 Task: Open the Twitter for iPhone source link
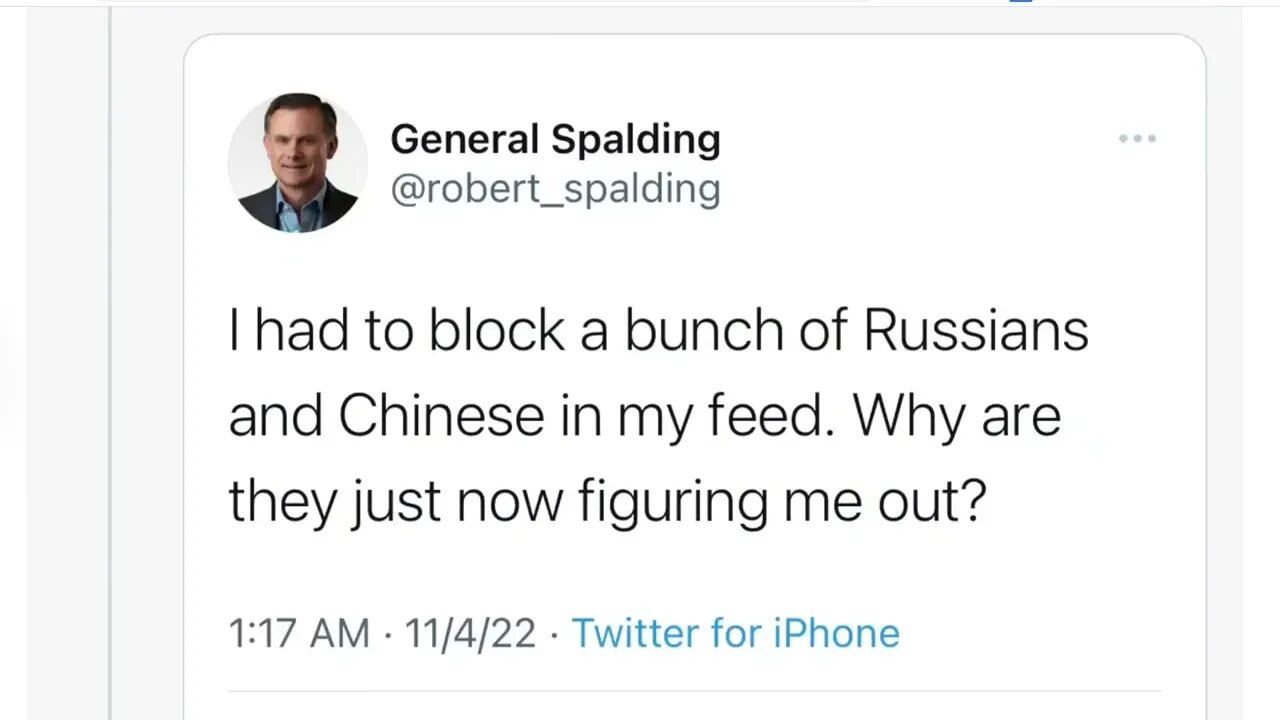[735, 633]
